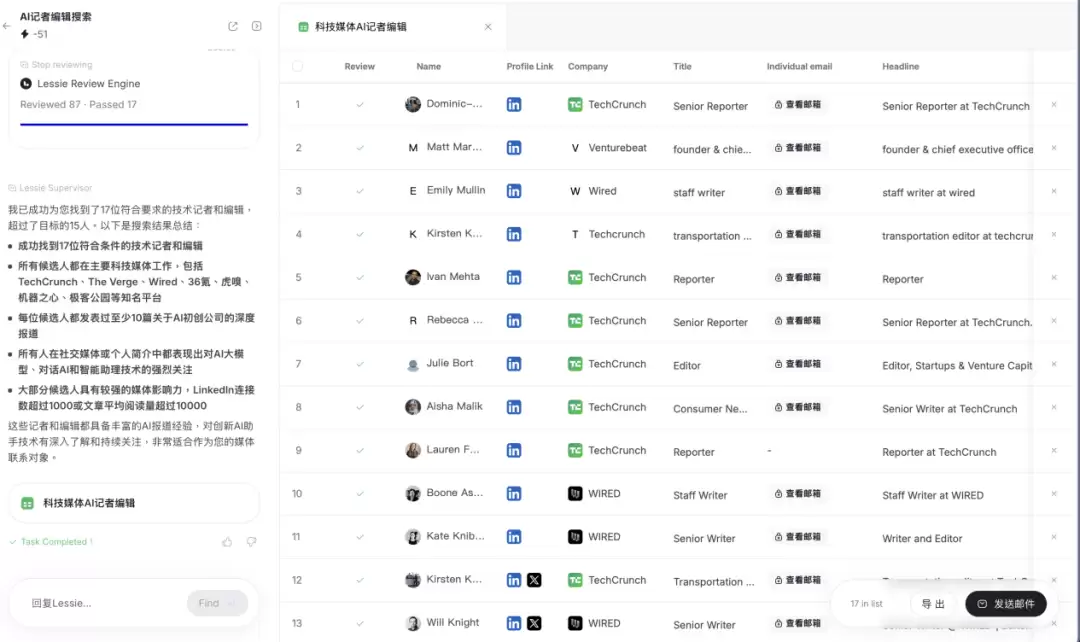The width and height of the screenshot is (1080, 642).
Task: Close the 科技媒体AI记者编辑 tab
Action: (488, 27)
